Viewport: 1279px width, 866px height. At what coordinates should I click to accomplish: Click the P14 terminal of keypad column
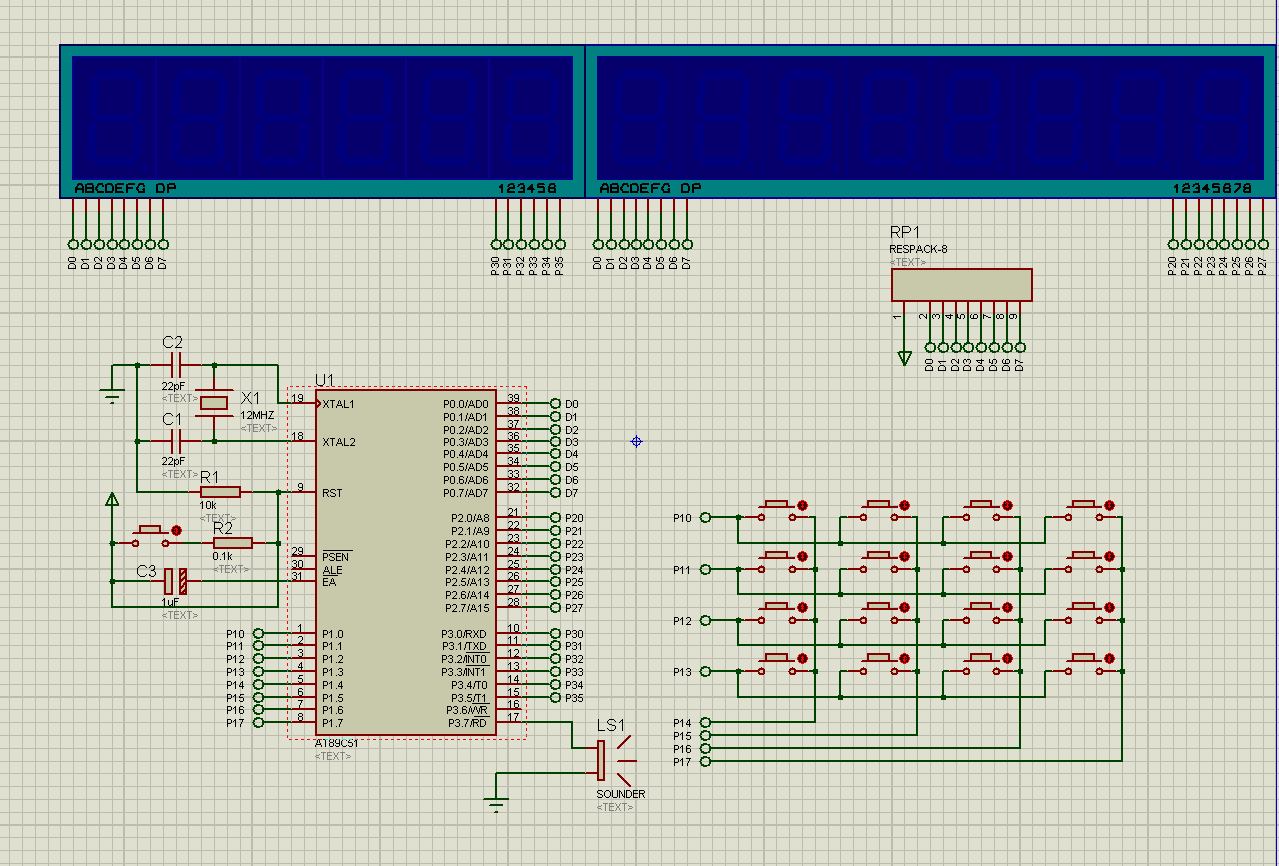coord(705,722)
